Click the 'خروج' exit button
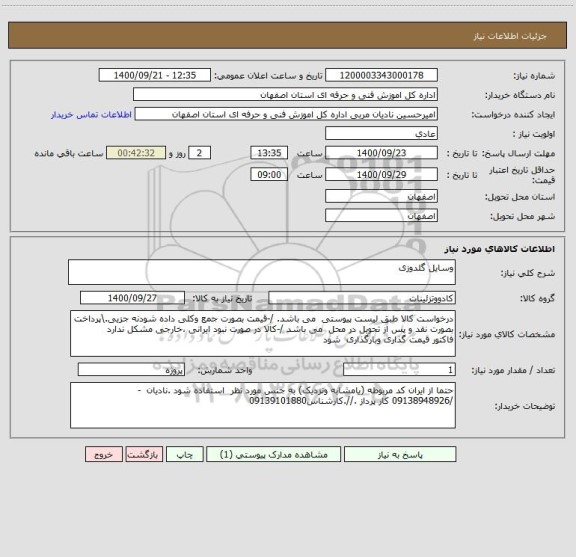Viewport: 576px width, 557px height. [x=104, y=454]
